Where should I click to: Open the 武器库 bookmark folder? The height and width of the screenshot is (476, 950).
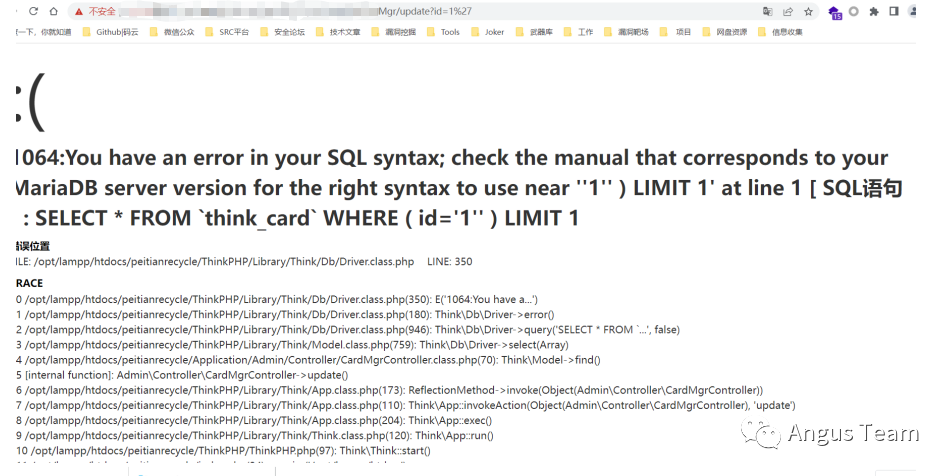pyautogui.click(x=534, y=32)
